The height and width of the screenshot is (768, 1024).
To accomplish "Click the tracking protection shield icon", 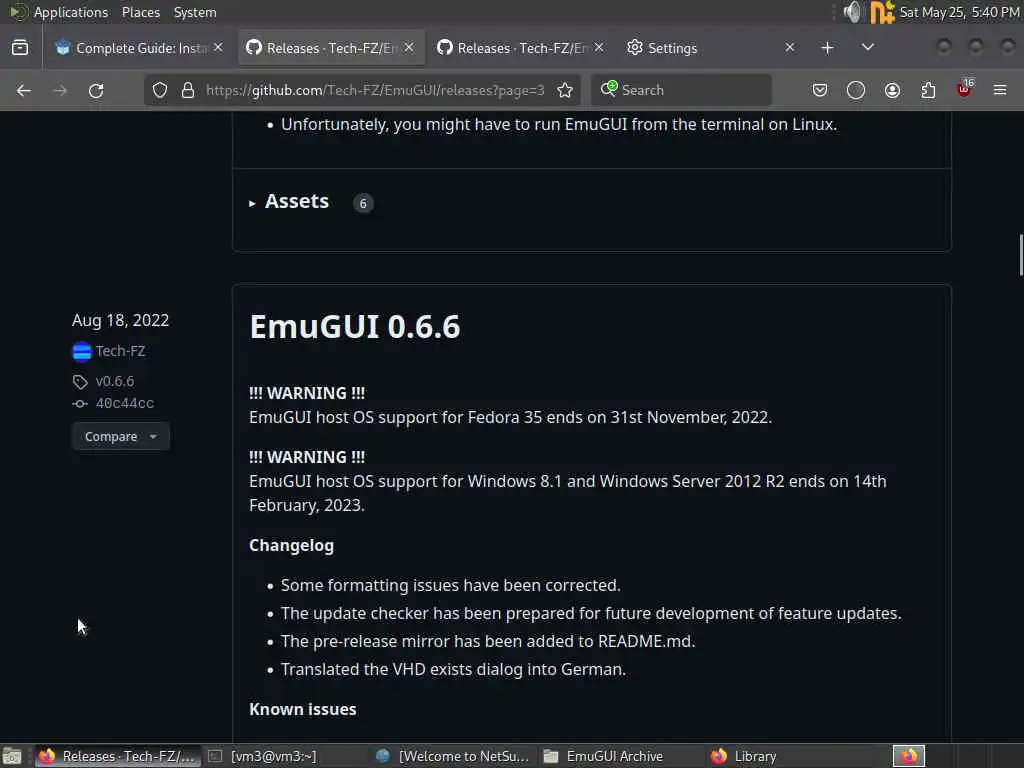I will click(160, 90).
